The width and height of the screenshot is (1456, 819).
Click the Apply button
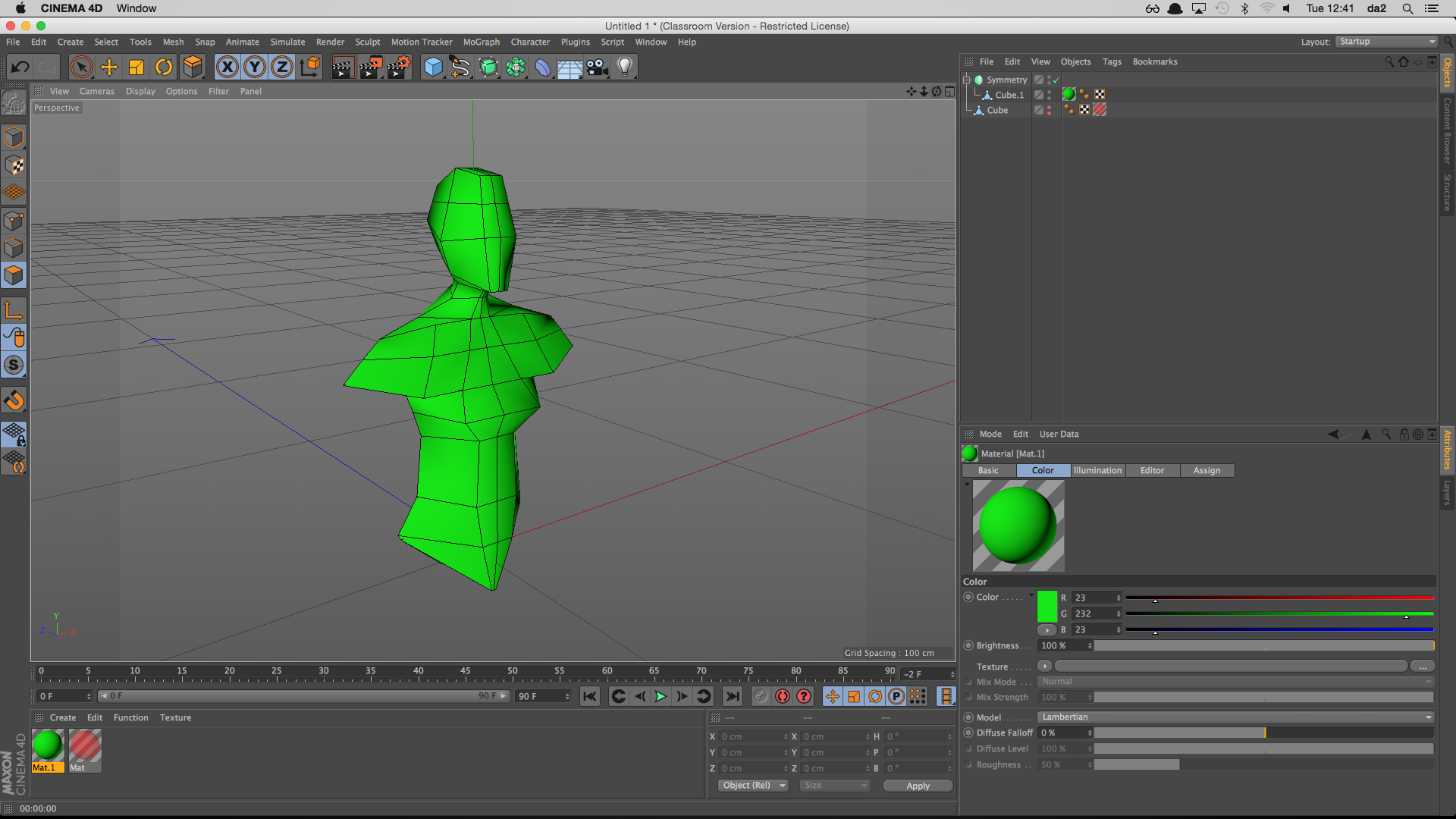(x=918, y=786)
